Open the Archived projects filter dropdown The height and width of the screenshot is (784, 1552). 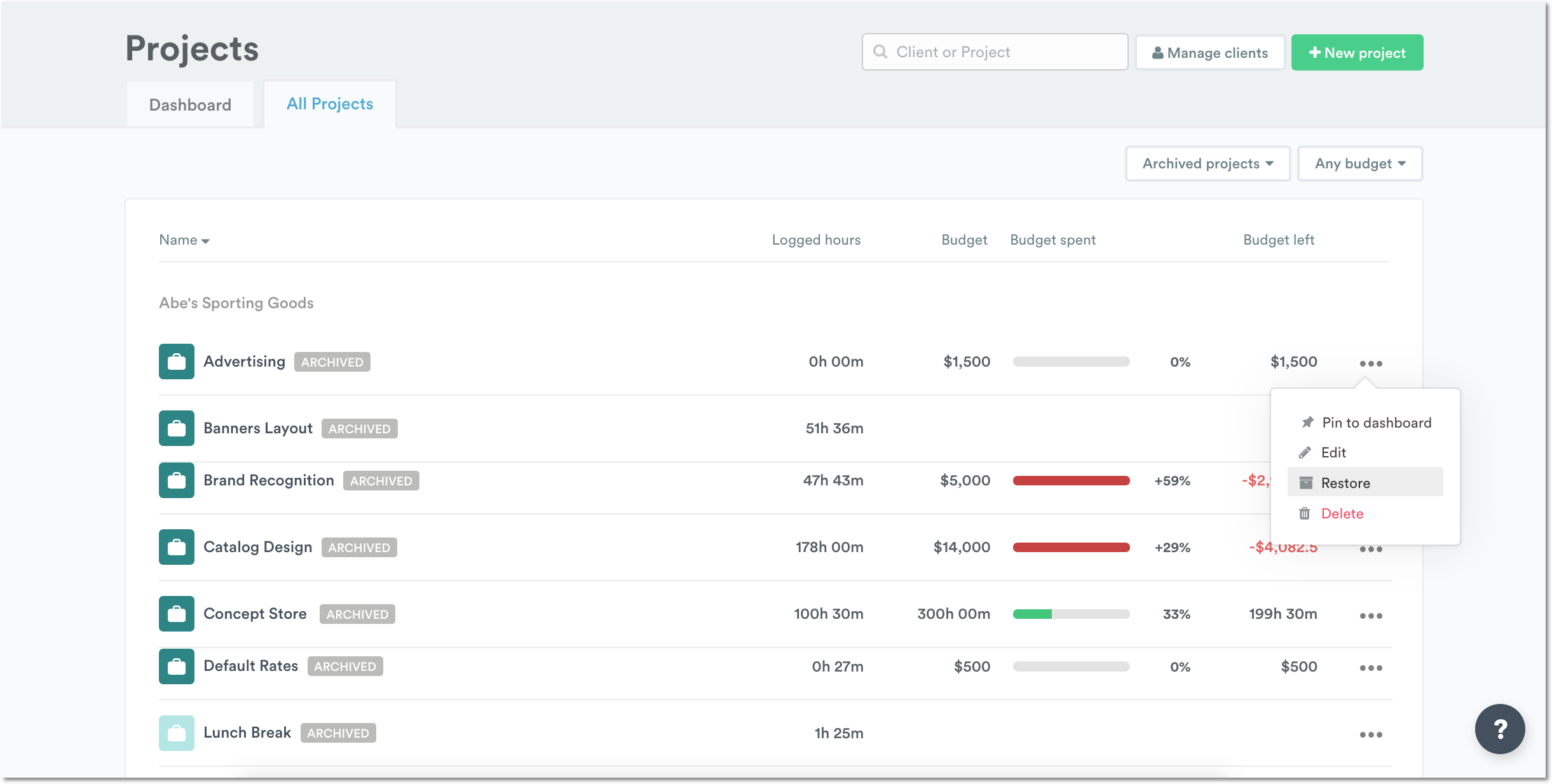coord(1206,163)
